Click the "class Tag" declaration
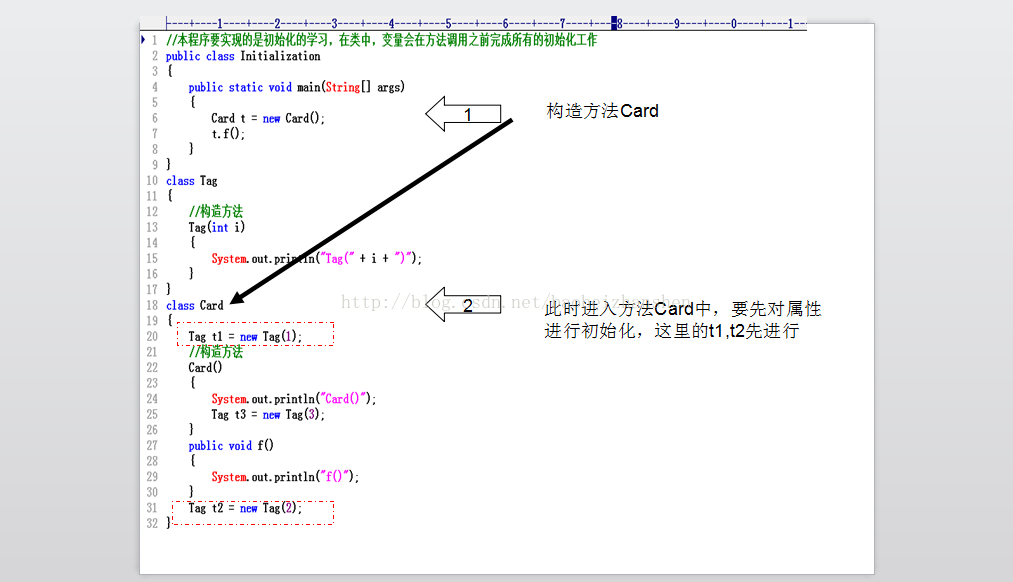Image resolution: width=1013 pixels, height=582 pixels. click(192, 181)
